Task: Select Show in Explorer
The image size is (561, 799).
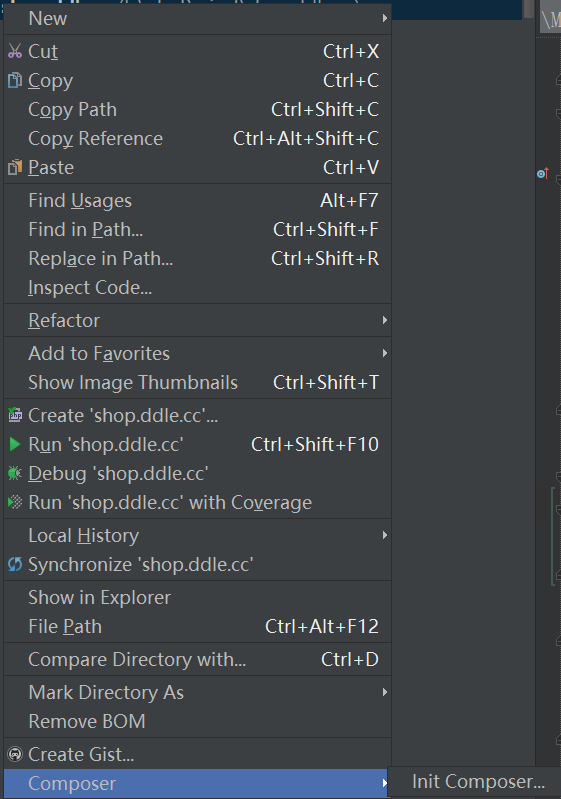Action: [198, 597]
